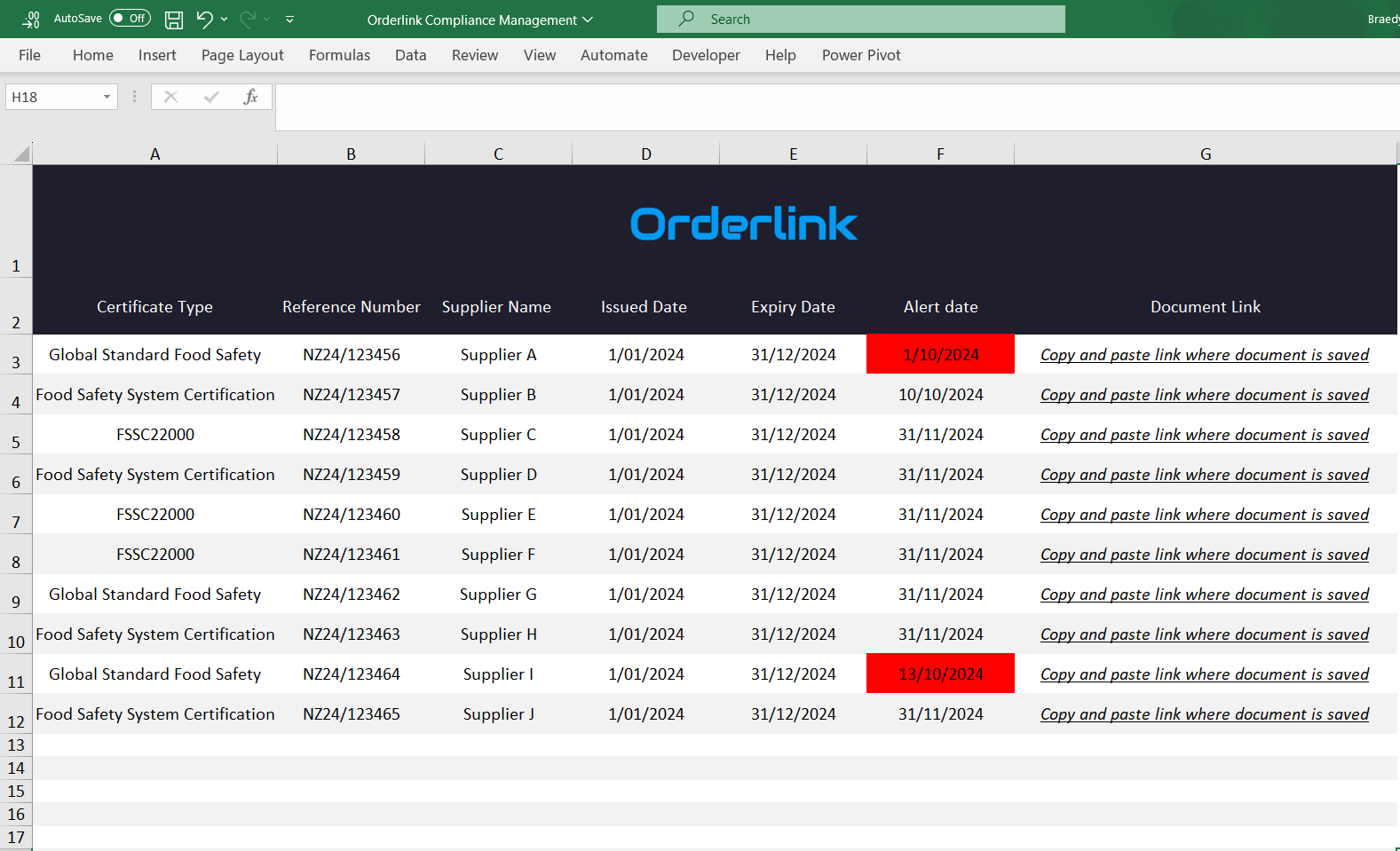1400x851 pixels.
Task: Open the Developer tab
Action: (706, 55)
